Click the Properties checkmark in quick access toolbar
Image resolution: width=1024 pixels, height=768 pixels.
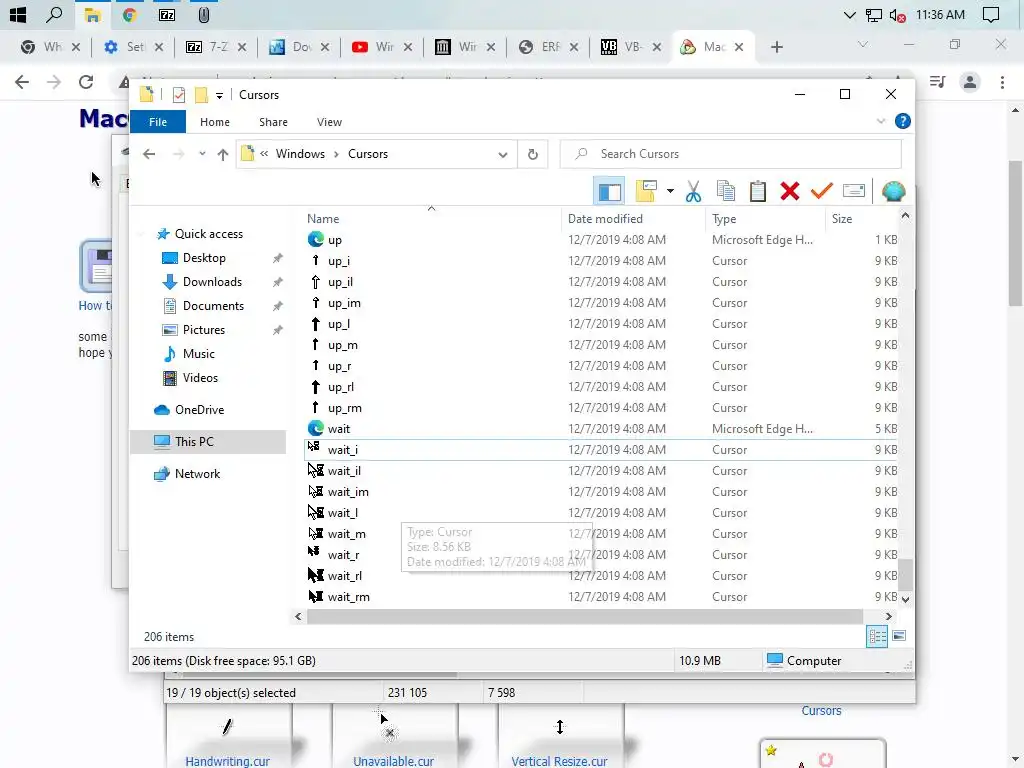coord(178,95)
